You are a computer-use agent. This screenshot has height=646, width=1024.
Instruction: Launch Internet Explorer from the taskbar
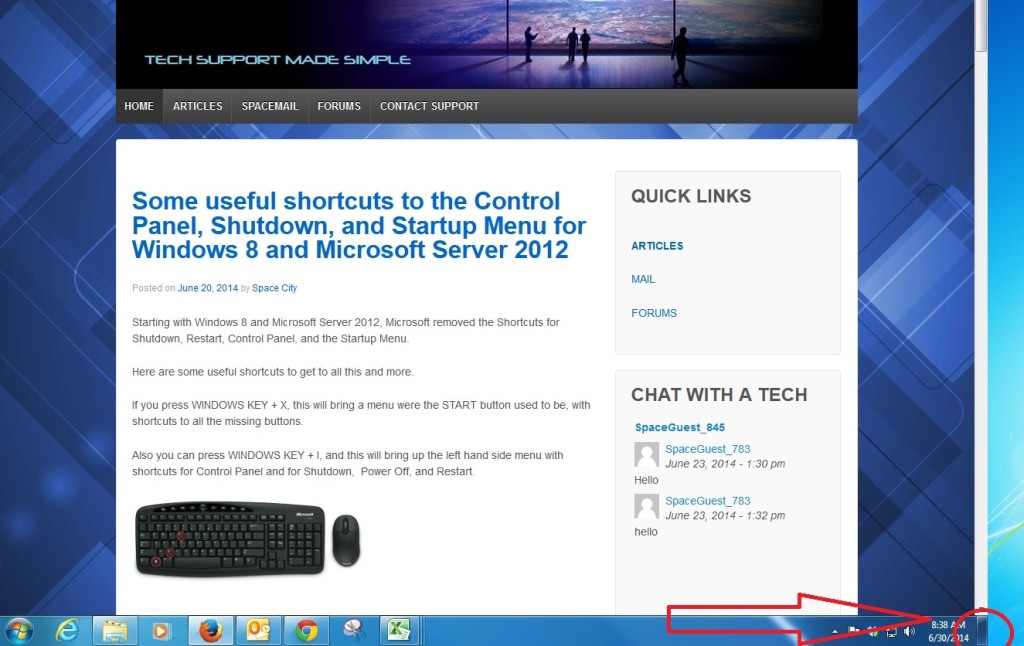(x=67, y=631)
